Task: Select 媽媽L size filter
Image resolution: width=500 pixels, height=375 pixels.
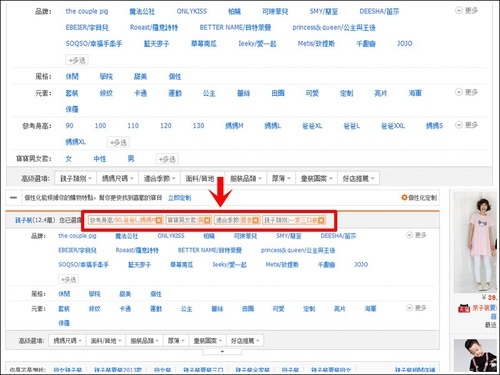Action: pos(273,126)
